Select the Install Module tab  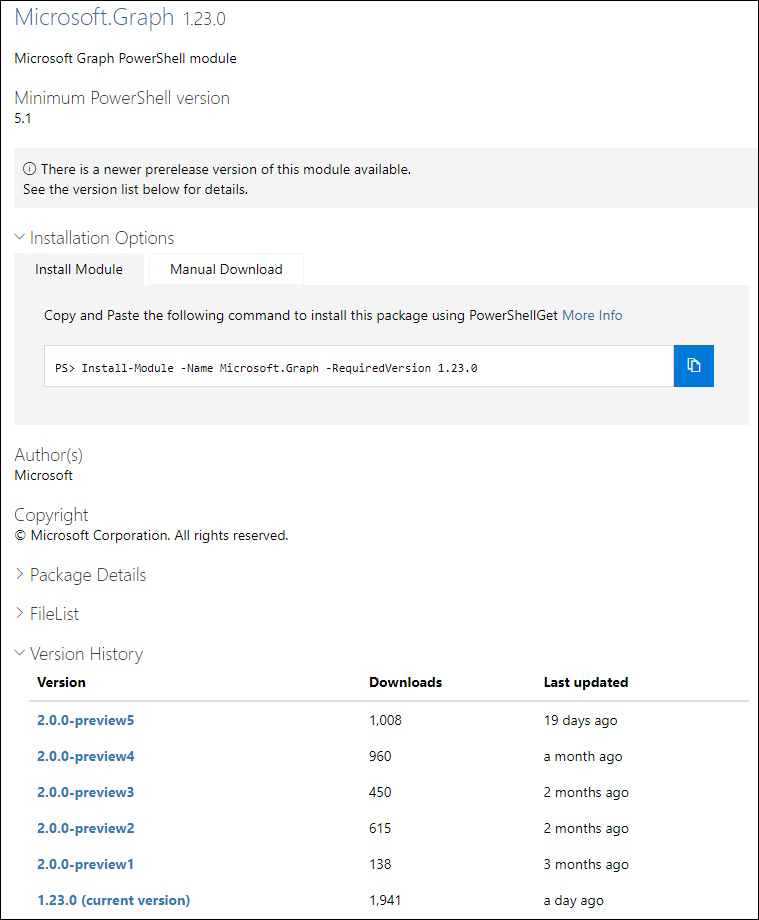click(79, 269)
